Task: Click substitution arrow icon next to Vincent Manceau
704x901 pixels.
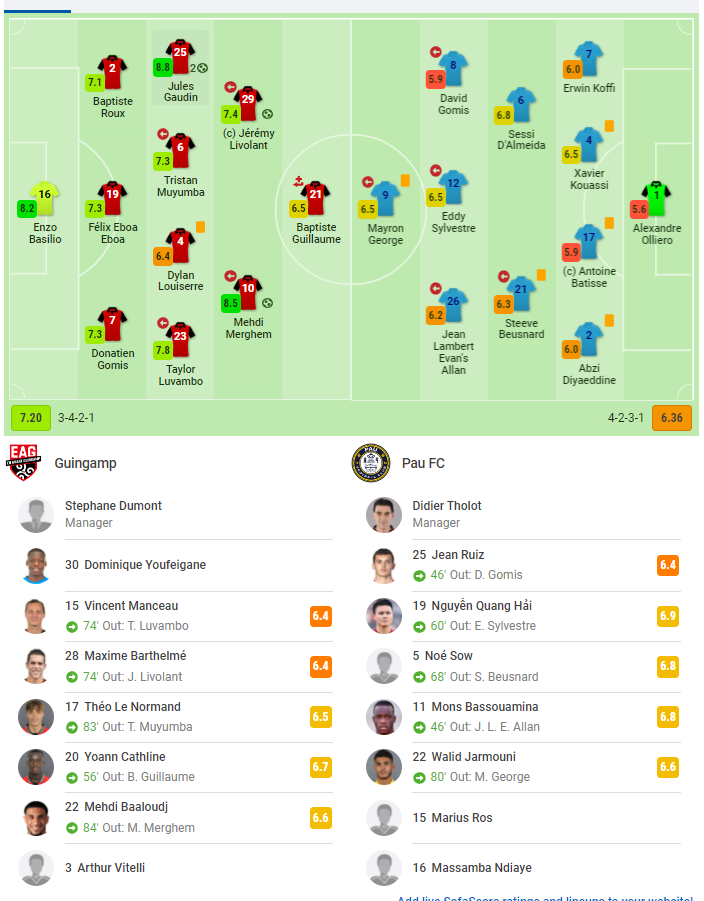Action: (x=72, y=627)
